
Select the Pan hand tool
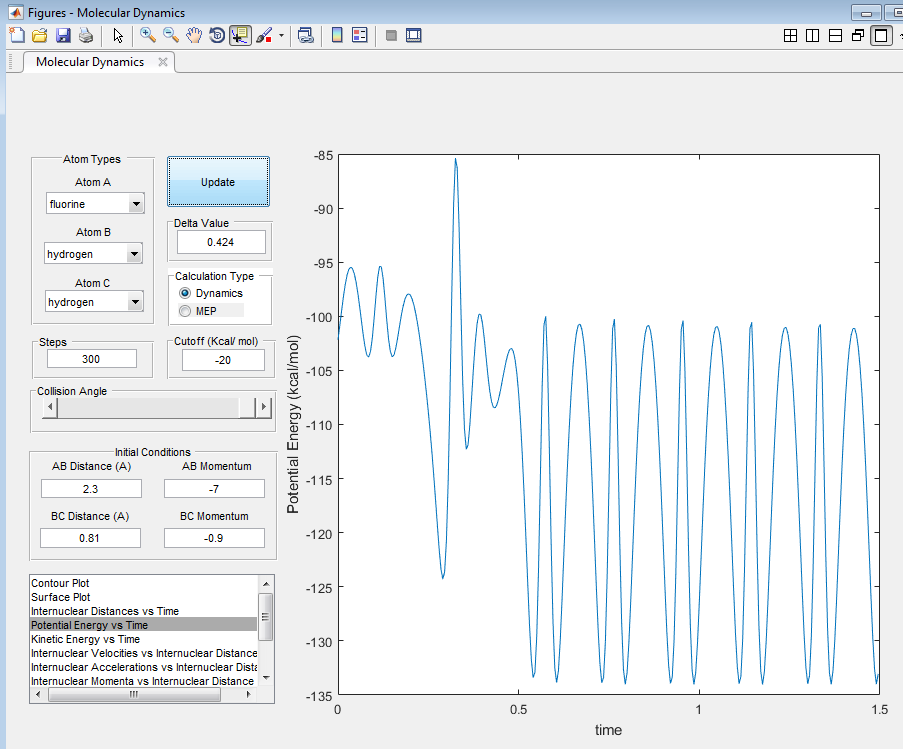coord(194,36)
